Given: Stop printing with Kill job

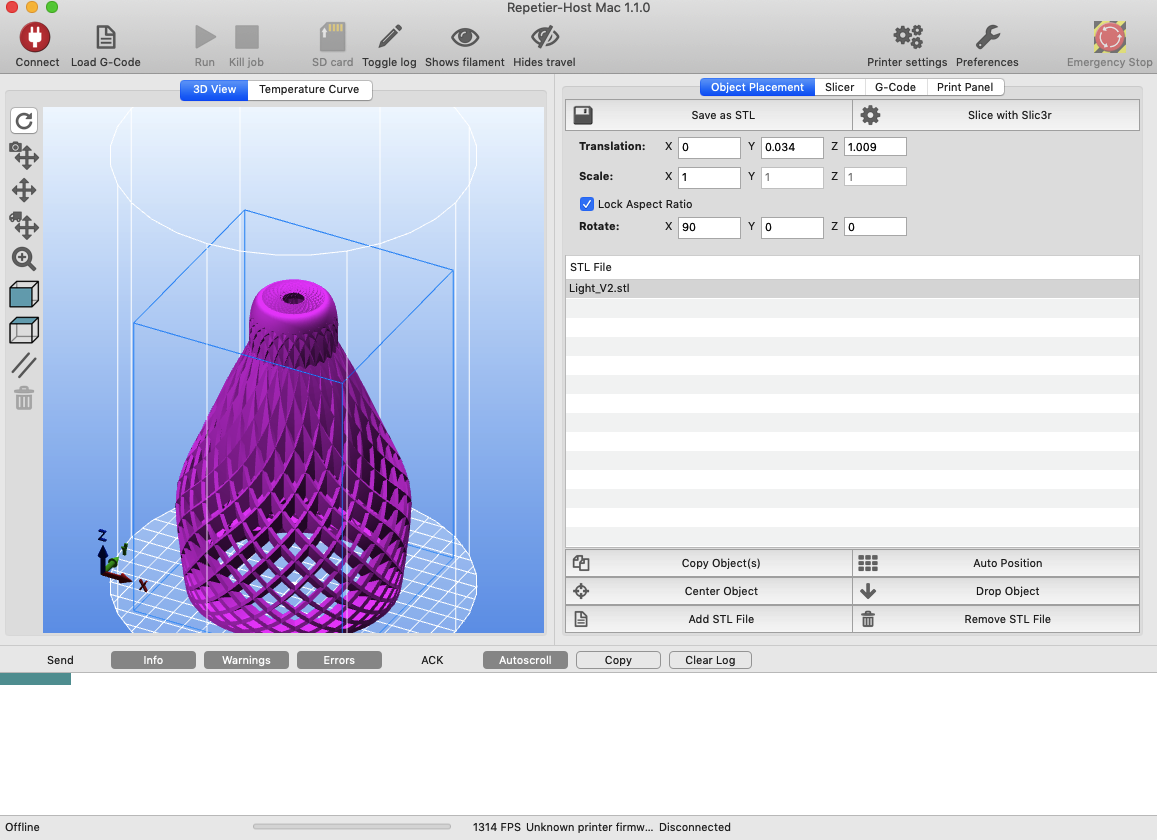Looking at the screenshot, I should coord(246,37).
